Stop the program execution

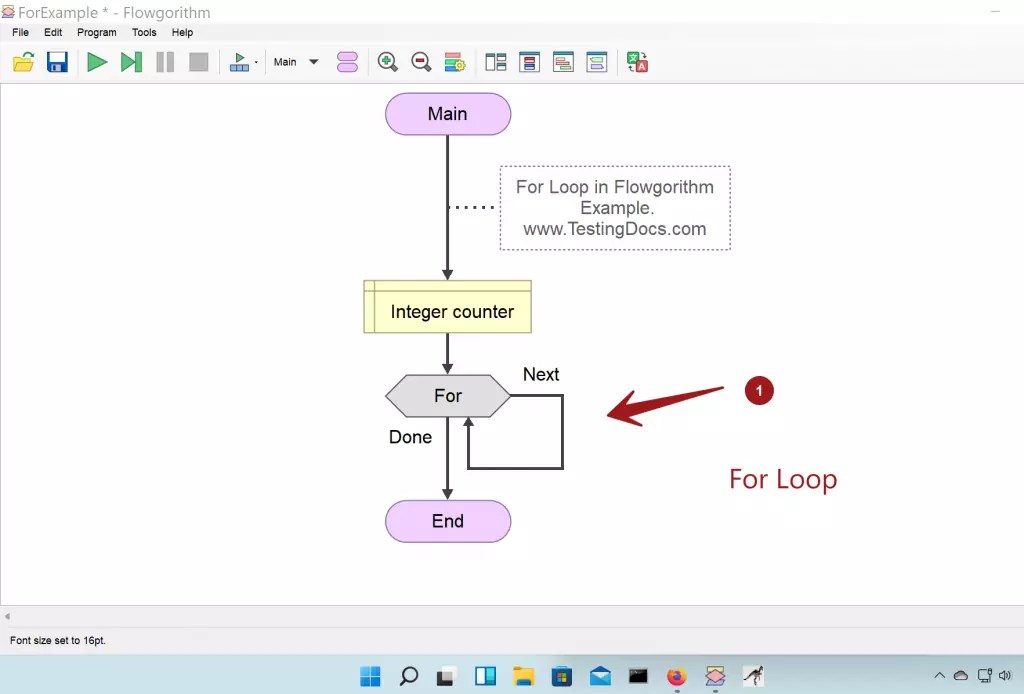198,61
